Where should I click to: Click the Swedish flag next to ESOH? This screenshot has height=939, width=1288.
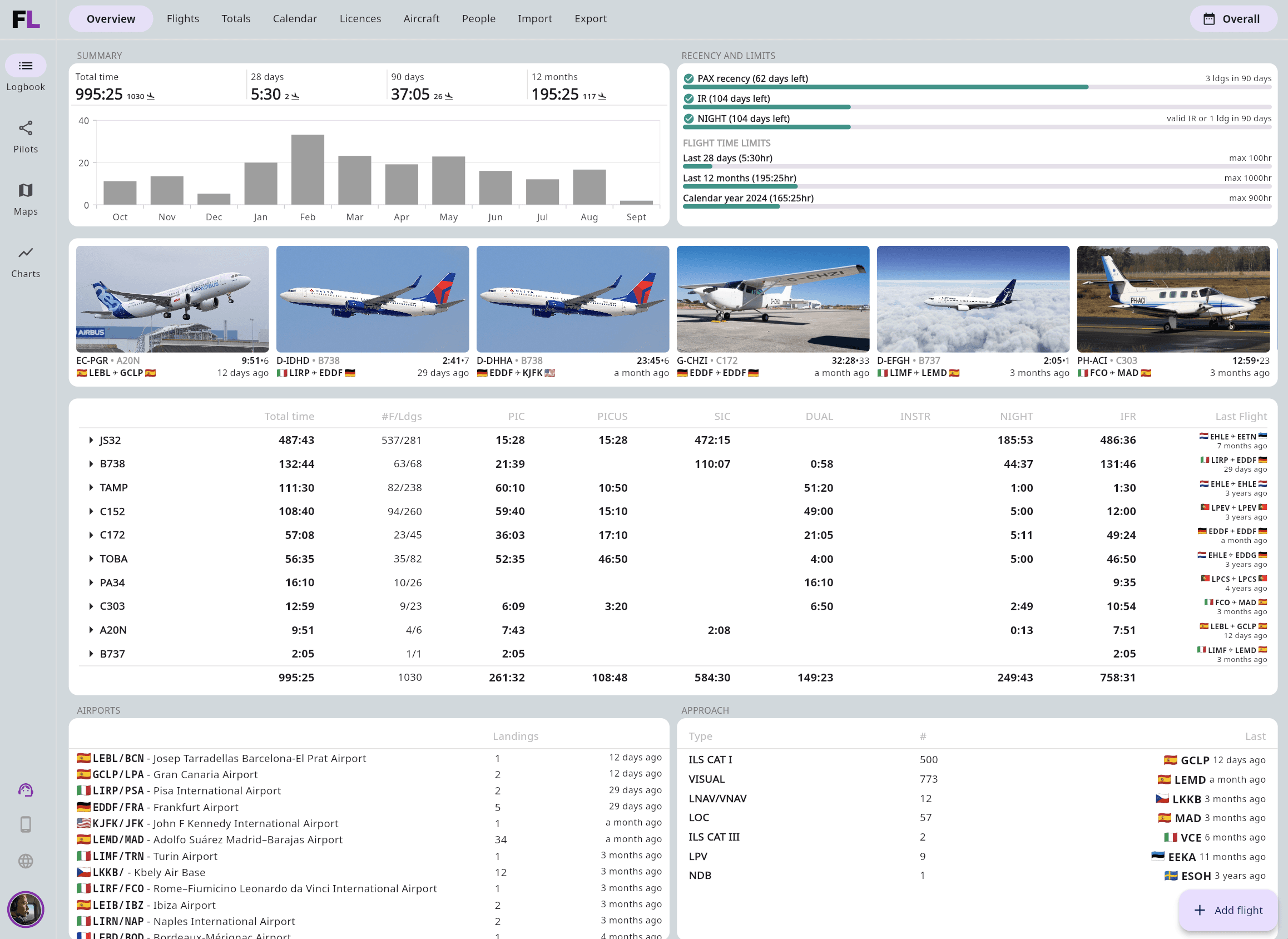[x=1171, y=876]
